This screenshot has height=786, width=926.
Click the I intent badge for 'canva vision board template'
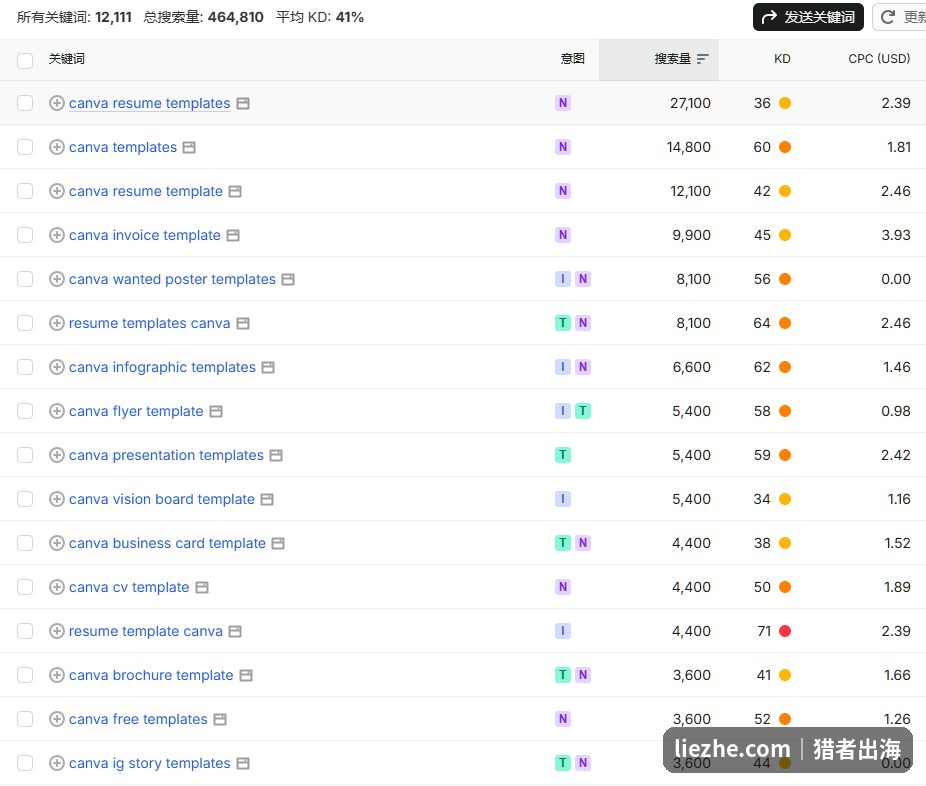pos(563,499)
